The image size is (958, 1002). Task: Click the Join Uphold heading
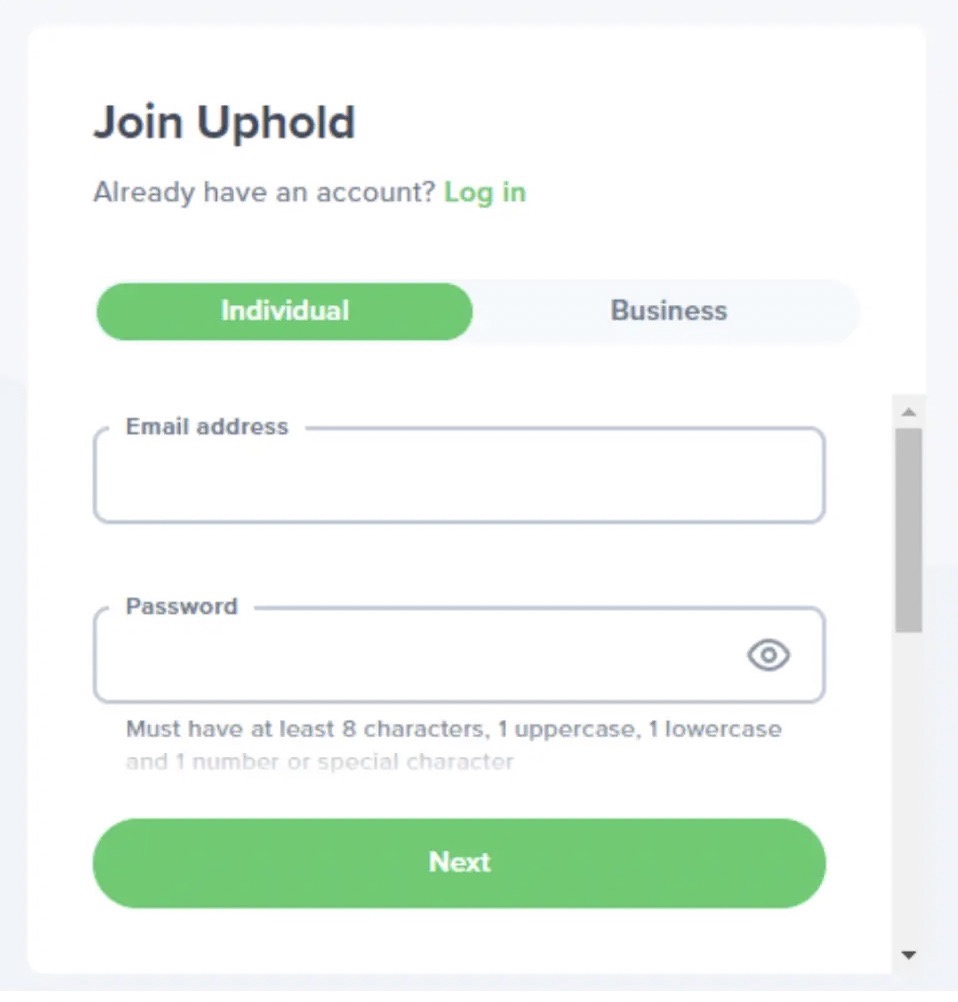coord(224,122)
